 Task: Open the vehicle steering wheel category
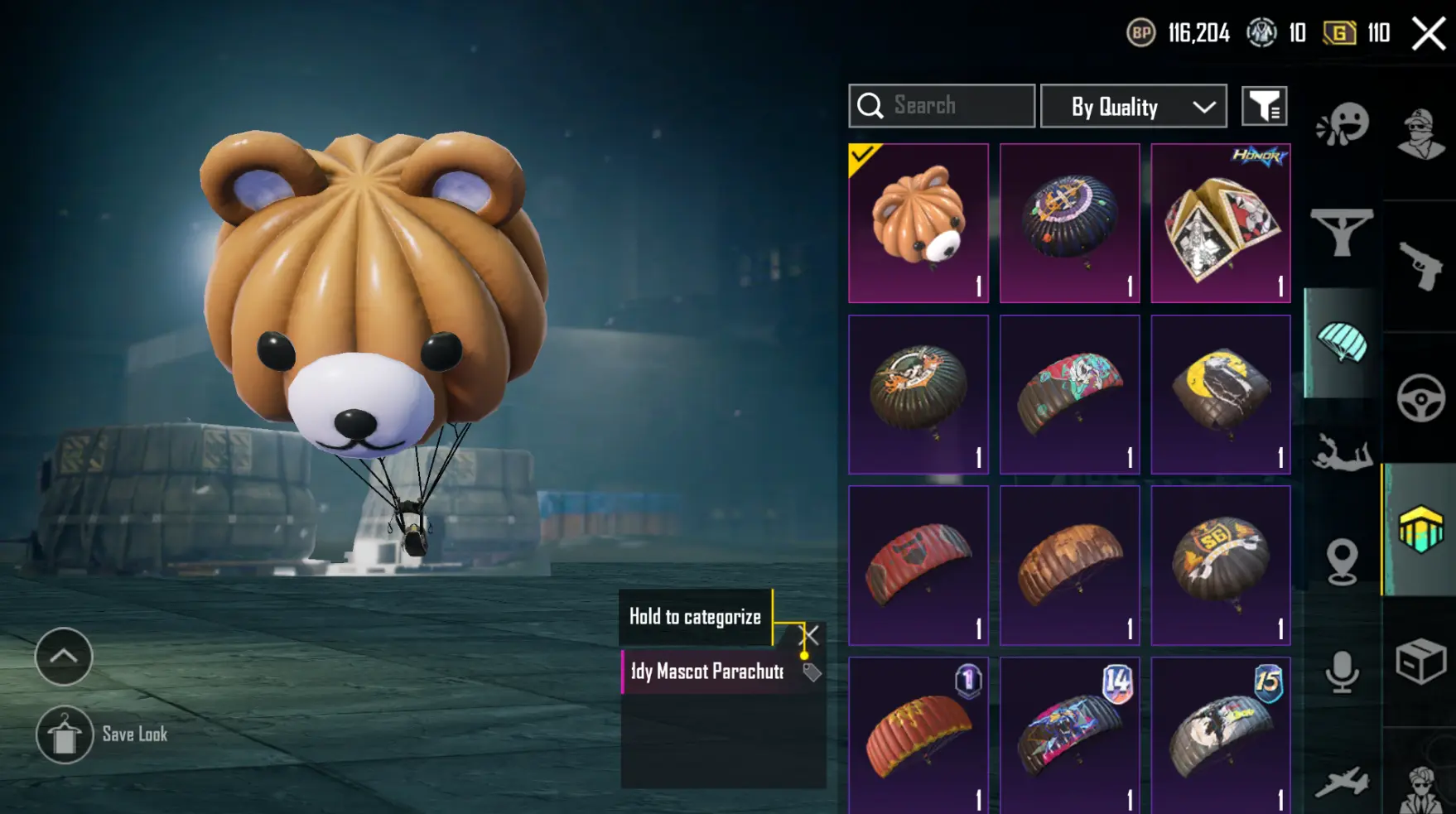1421,398
